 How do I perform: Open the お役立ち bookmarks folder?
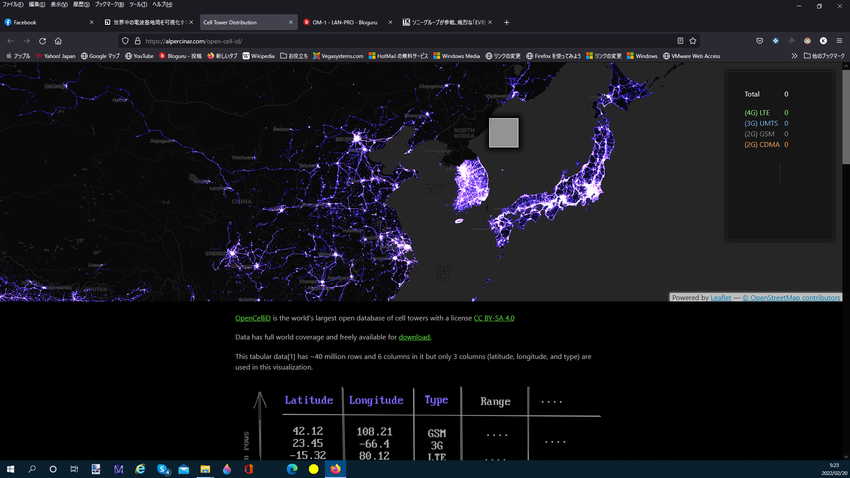(294, 56)
